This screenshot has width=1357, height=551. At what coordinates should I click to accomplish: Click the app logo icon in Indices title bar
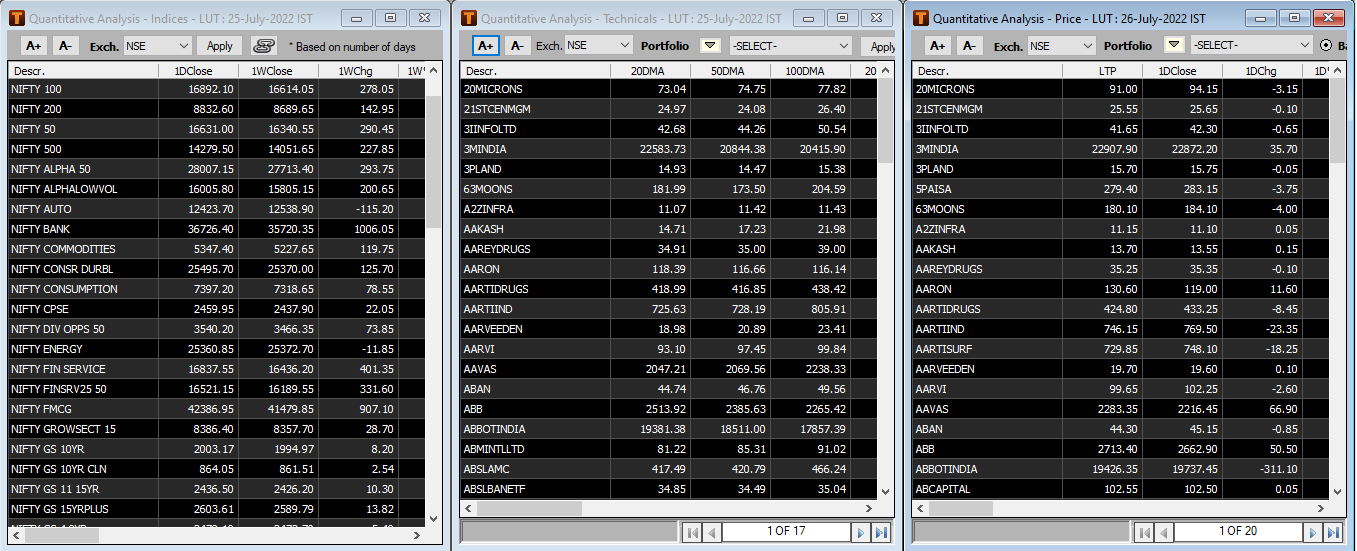click(18, 18)
